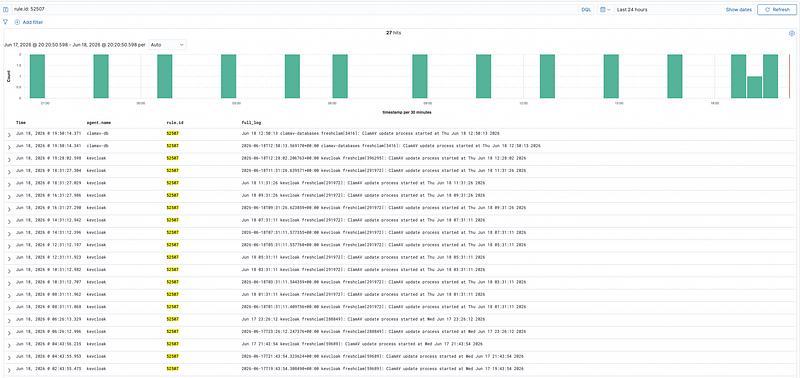This screenshot has width=800, height=378.
Task: Expand the 04:43:55.953 row
Action: (x=9, y=357)
